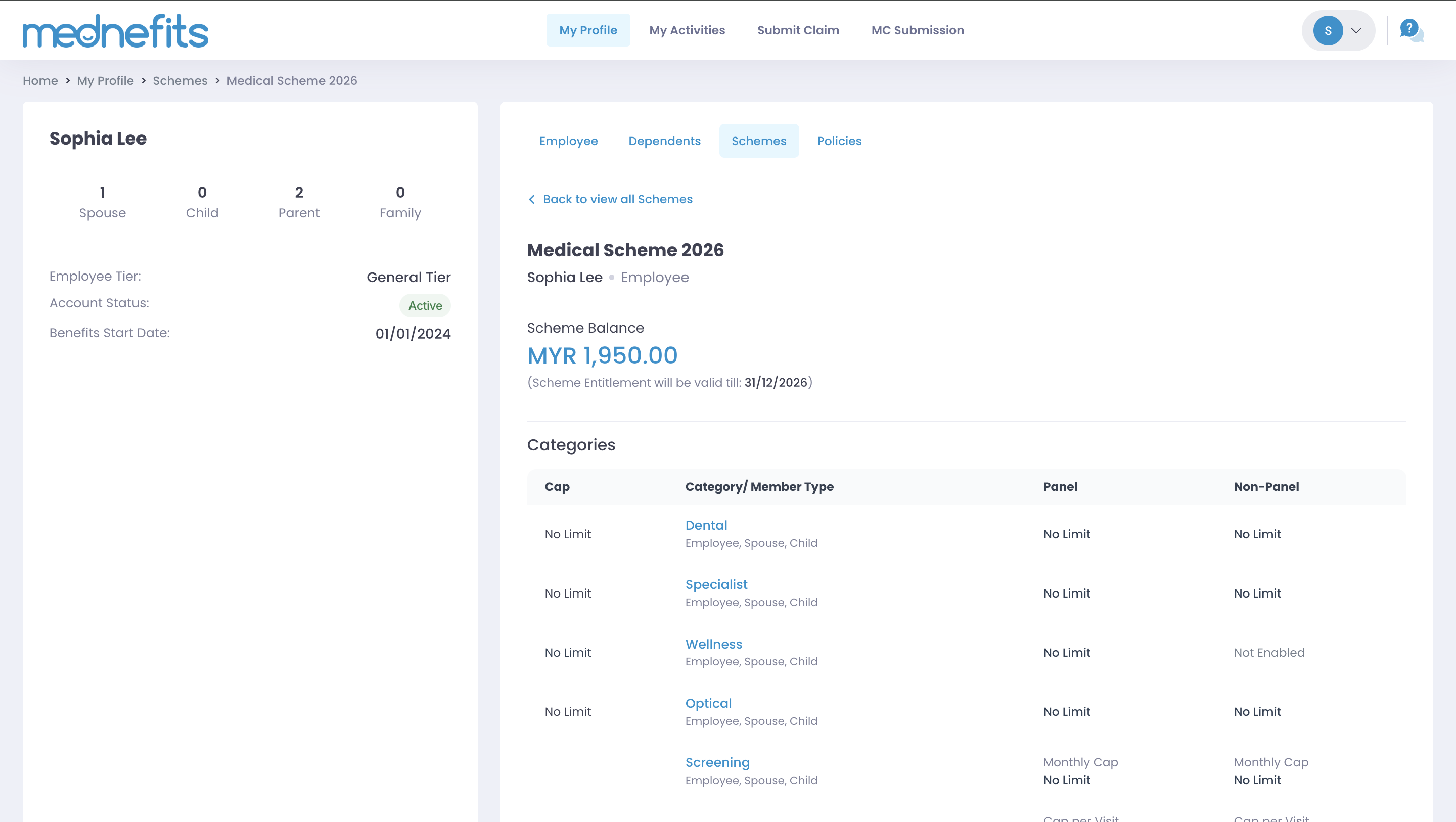Image resolution: width=1456 pixels, height=822 pixels.
Task: Open the My Profile nav tab
Action: pyautogui.click(x=588, y=30)
